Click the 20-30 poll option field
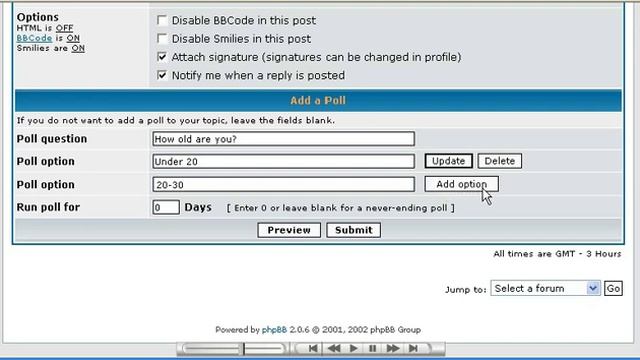The width and height of the screenshot is (640, 360). [x=284, y=184]
